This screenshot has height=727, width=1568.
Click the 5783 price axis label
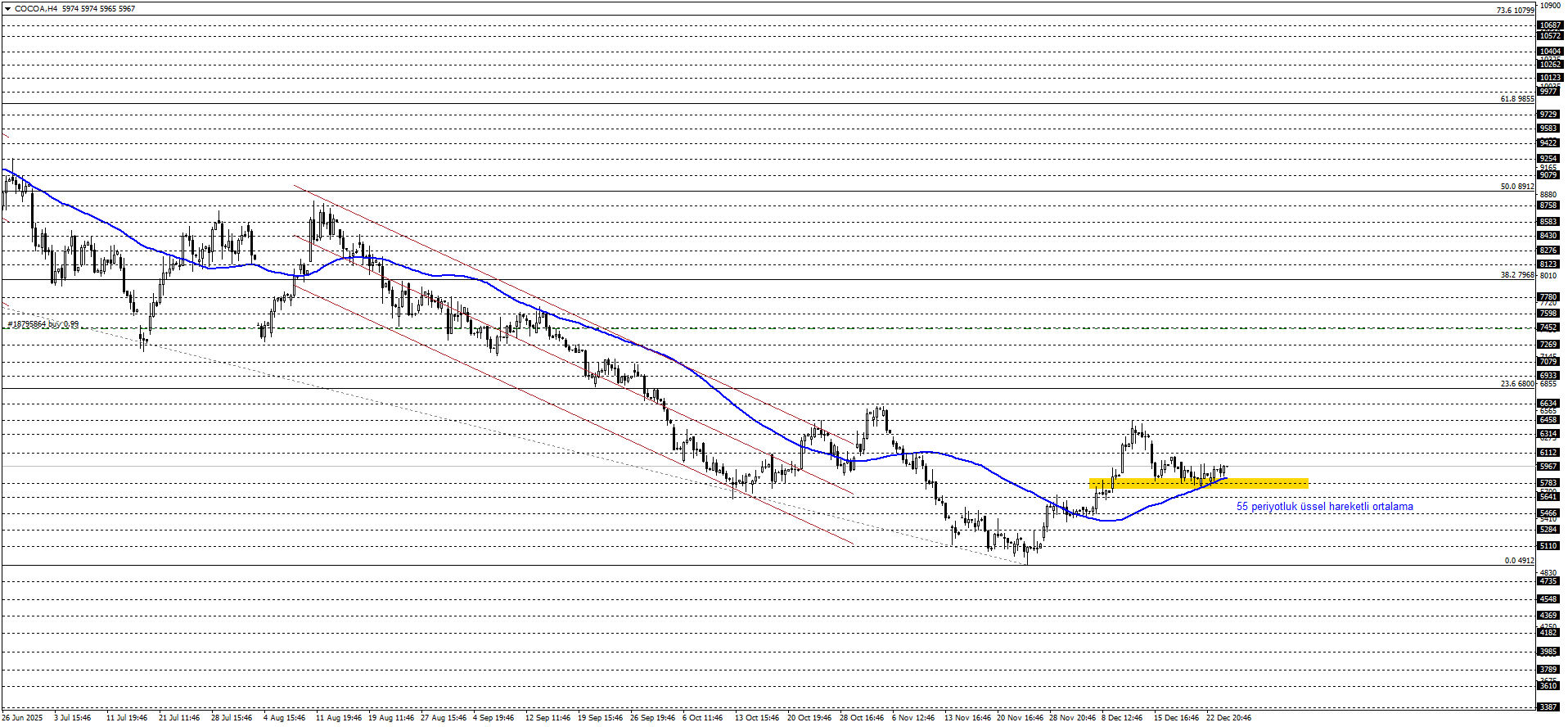1549,483
